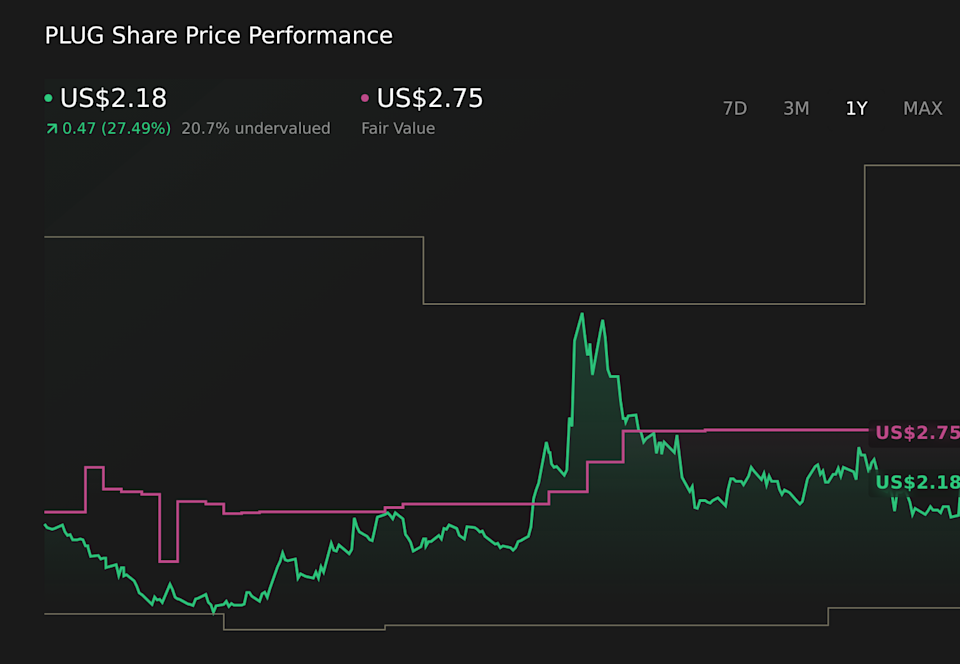Click the pink US$2.75 label on chart
Screen dimensions: 960x664
click(x=916, y=433)
